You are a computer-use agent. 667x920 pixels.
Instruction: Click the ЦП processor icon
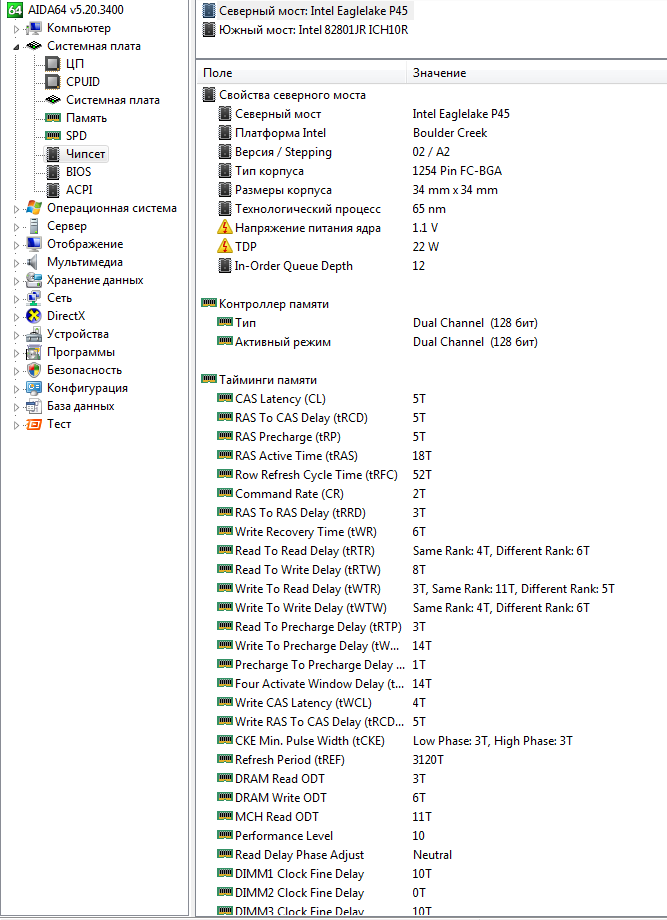(53, 63)
